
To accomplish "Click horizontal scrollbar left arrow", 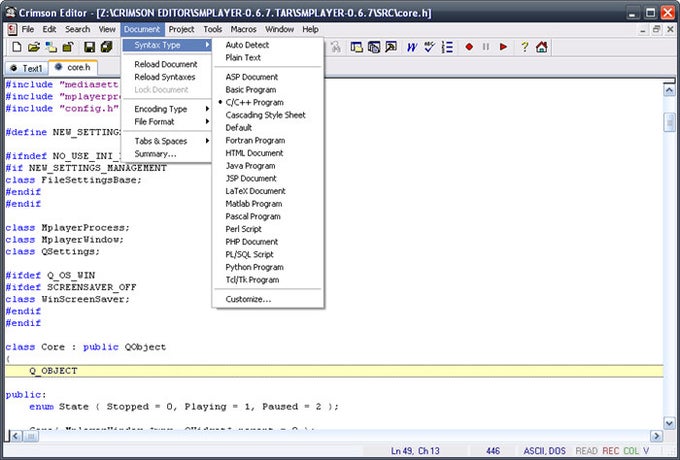I will [x=16, y=436].
